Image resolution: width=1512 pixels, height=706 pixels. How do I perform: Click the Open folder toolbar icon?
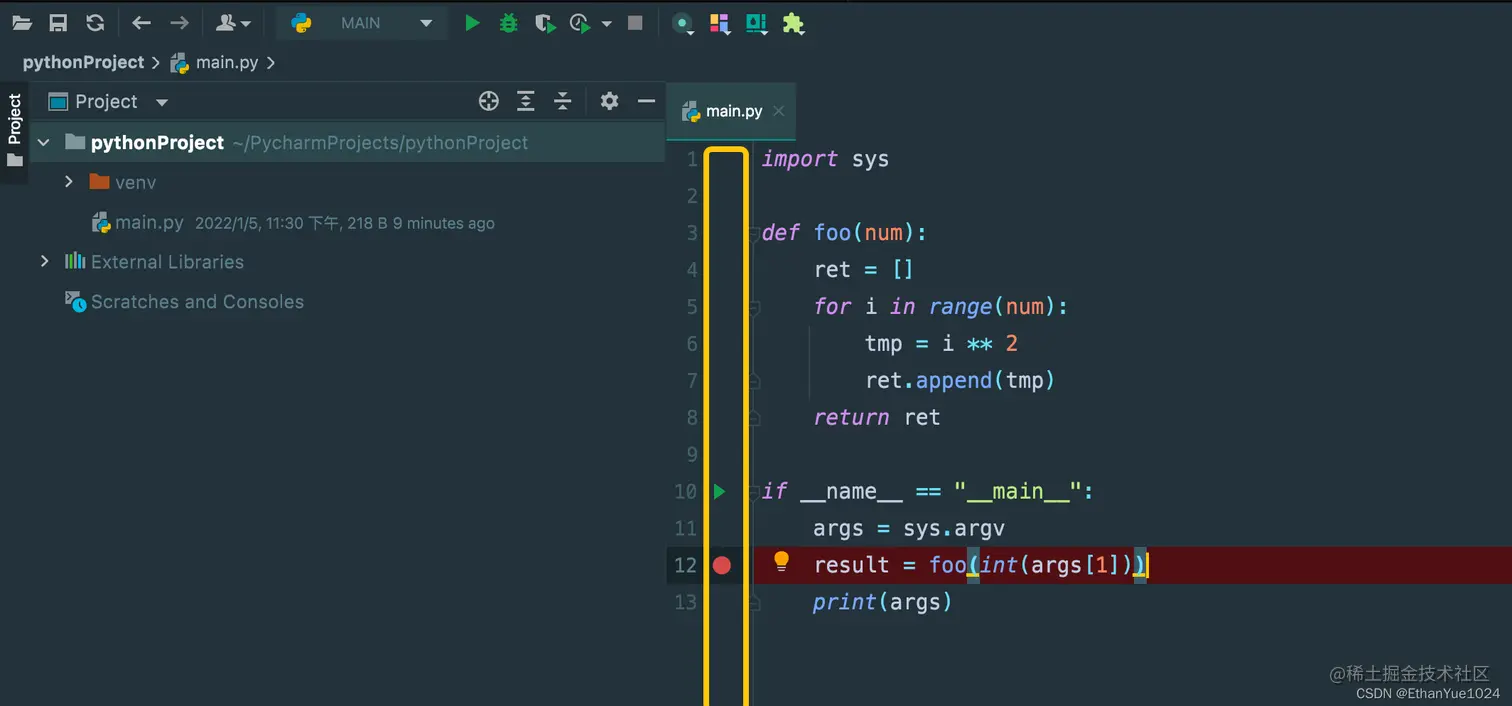point(22,23)
